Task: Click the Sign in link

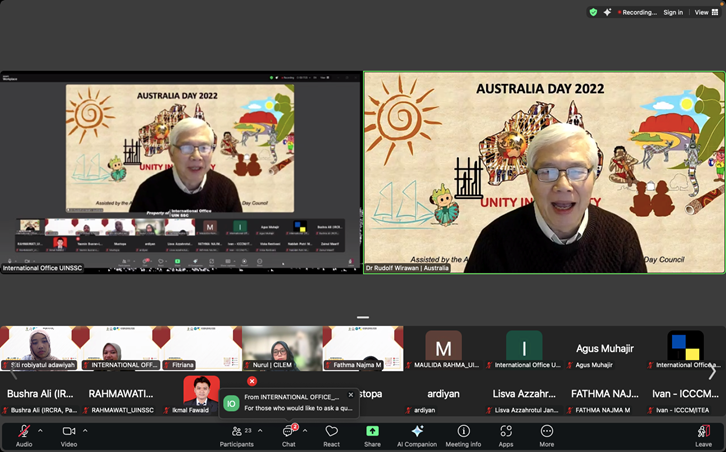Action: tap(673, 13)
